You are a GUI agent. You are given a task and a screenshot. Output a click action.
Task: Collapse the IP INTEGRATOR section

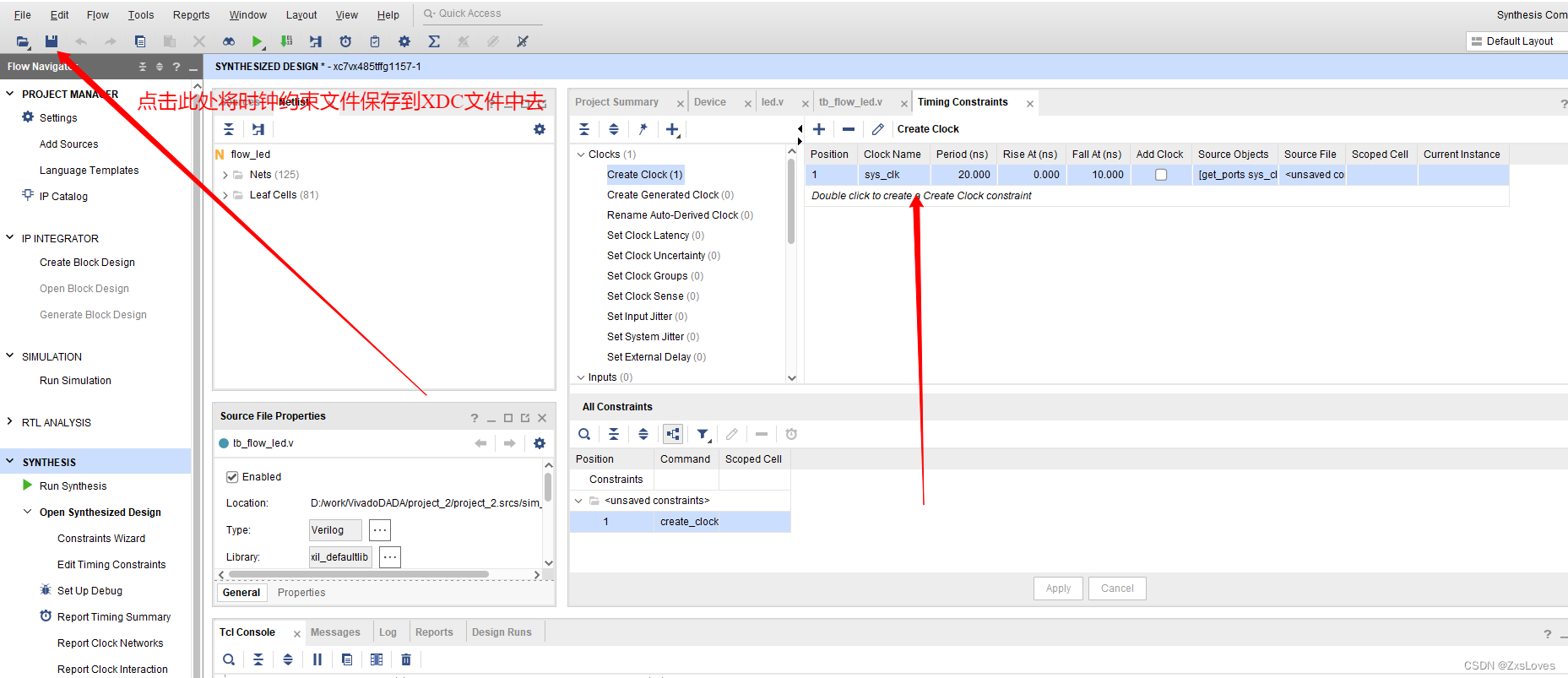(x=10, y=238)
